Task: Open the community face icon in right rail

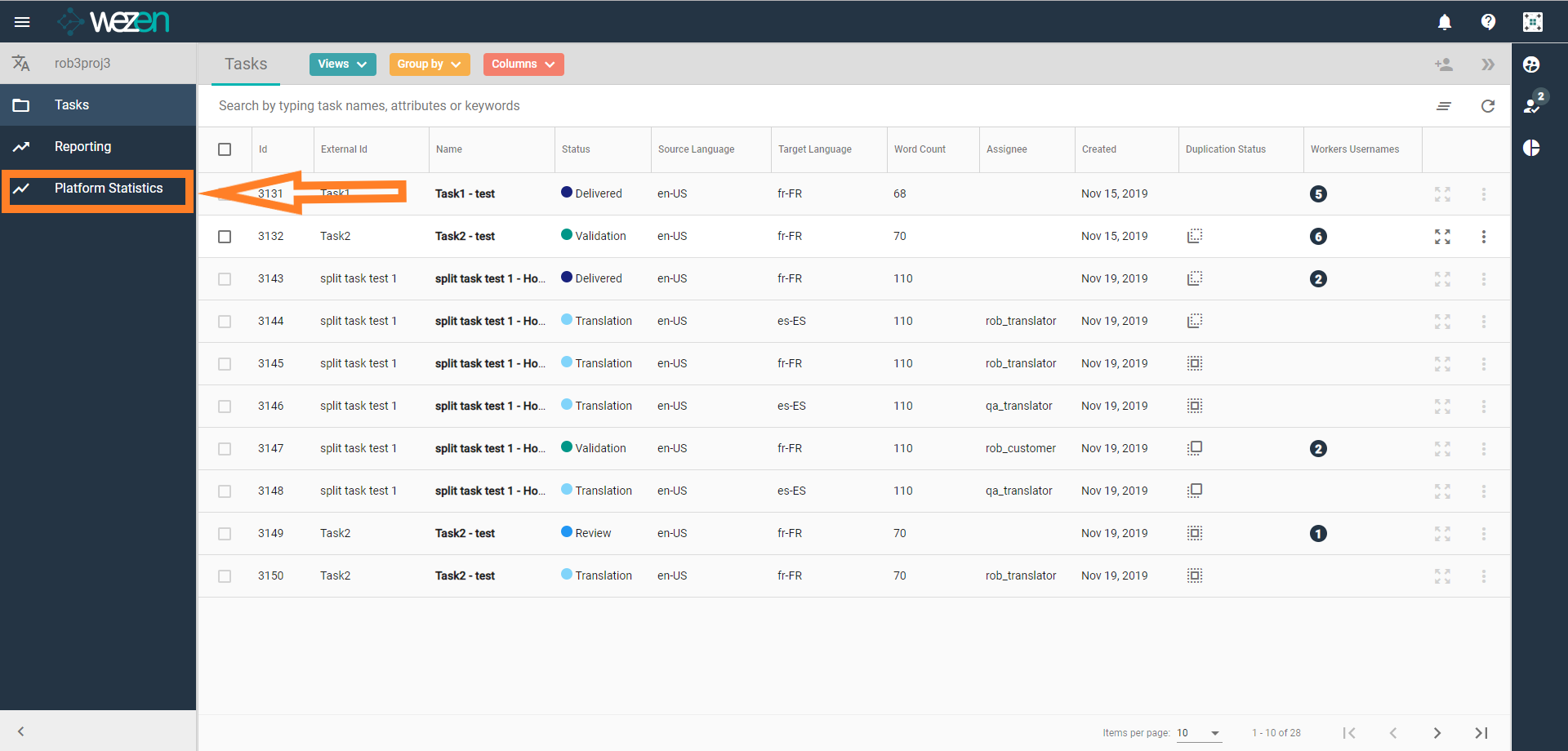Action: coord(1531,64)
